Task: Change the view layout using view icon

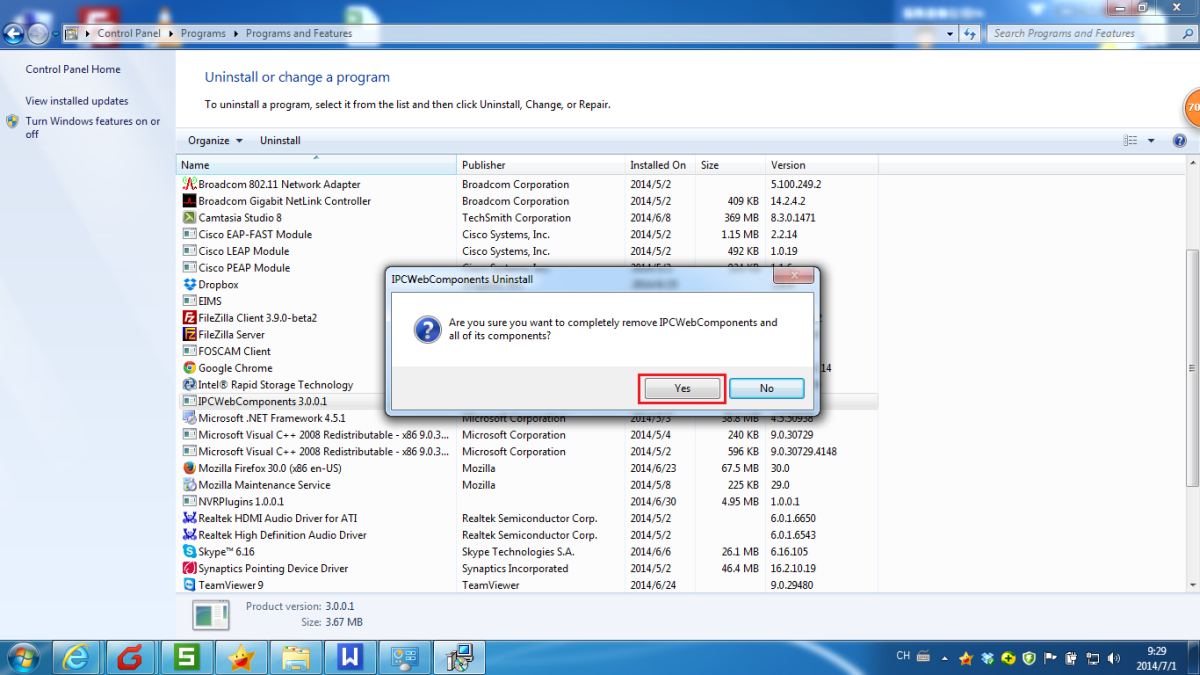Action: click(1131, 141)
